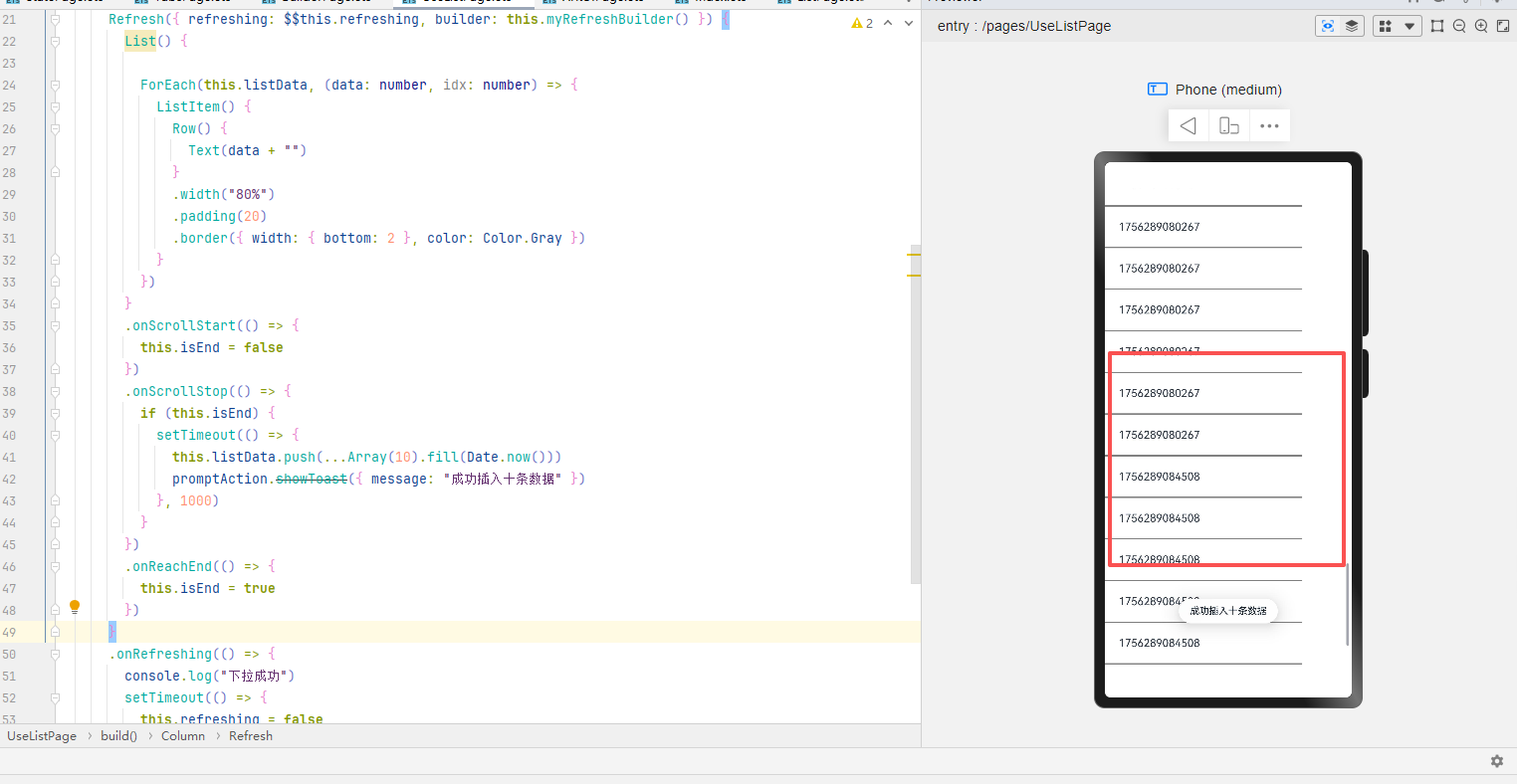
Task: Fold the setTimeout block at line 40
Action: pyautogui.click(x=55, y=436)
